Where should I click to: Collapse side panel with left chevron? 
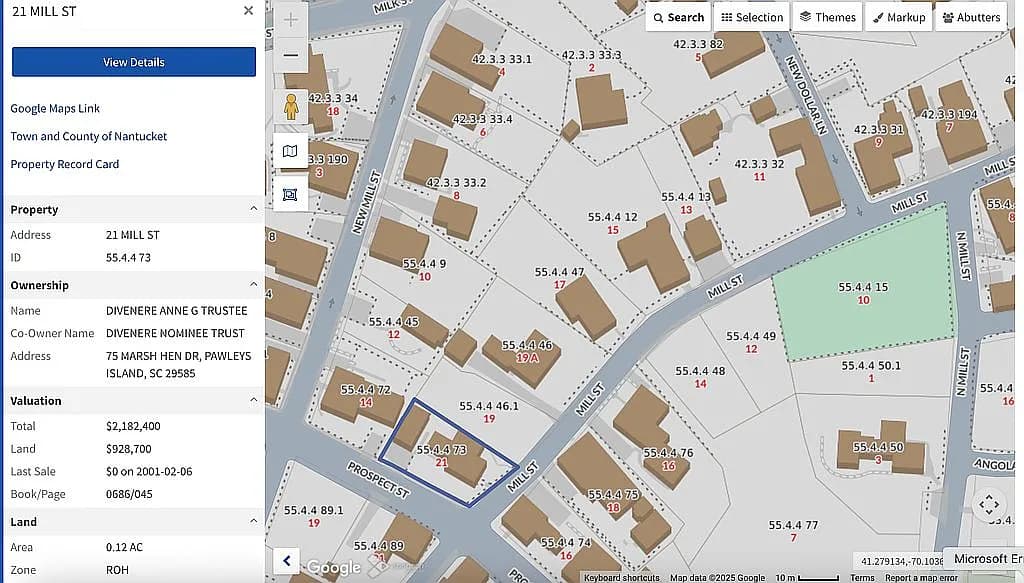(287, 560)
